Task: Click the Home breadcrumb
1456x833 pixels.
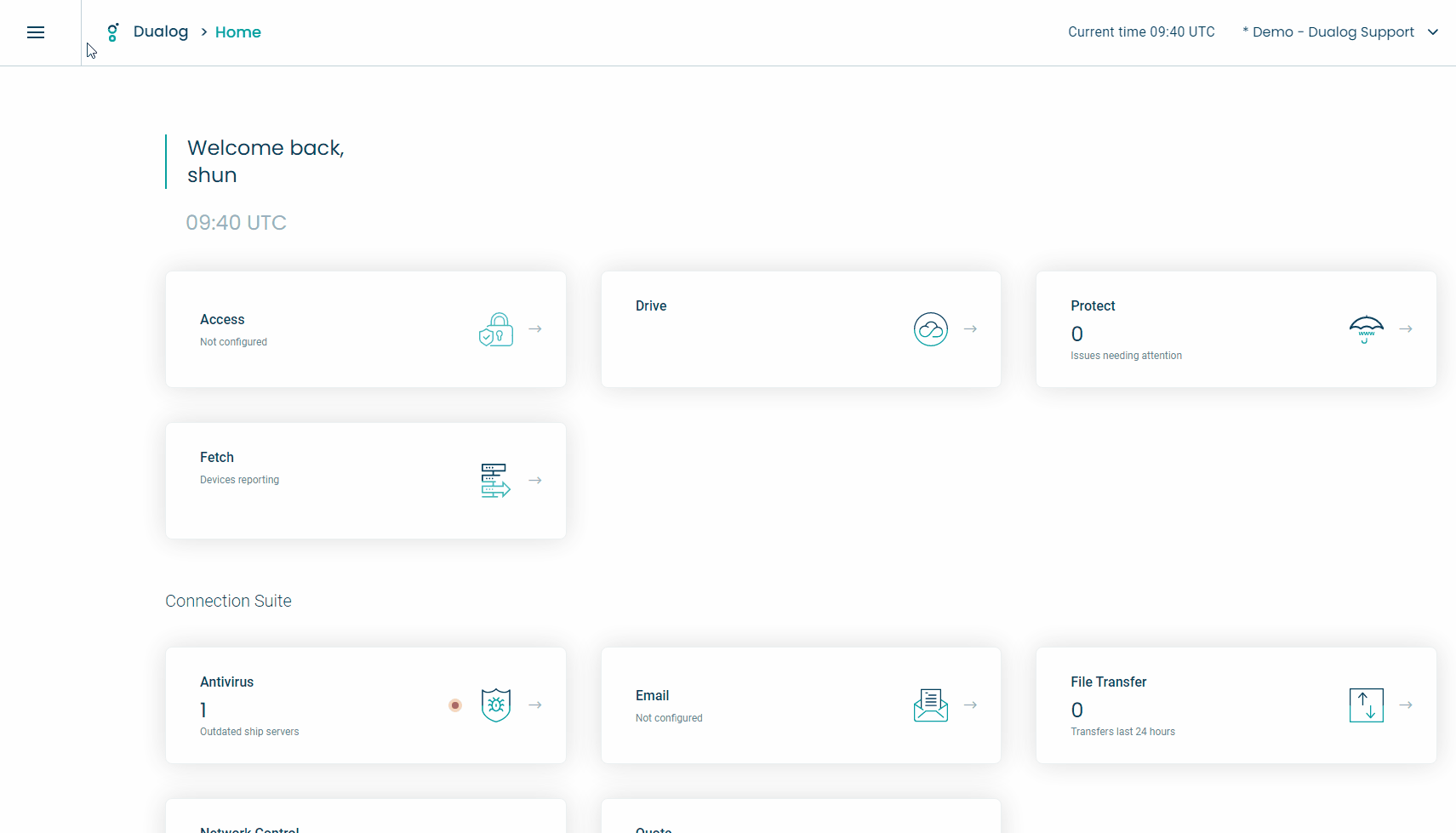Action: coord(237,31)
